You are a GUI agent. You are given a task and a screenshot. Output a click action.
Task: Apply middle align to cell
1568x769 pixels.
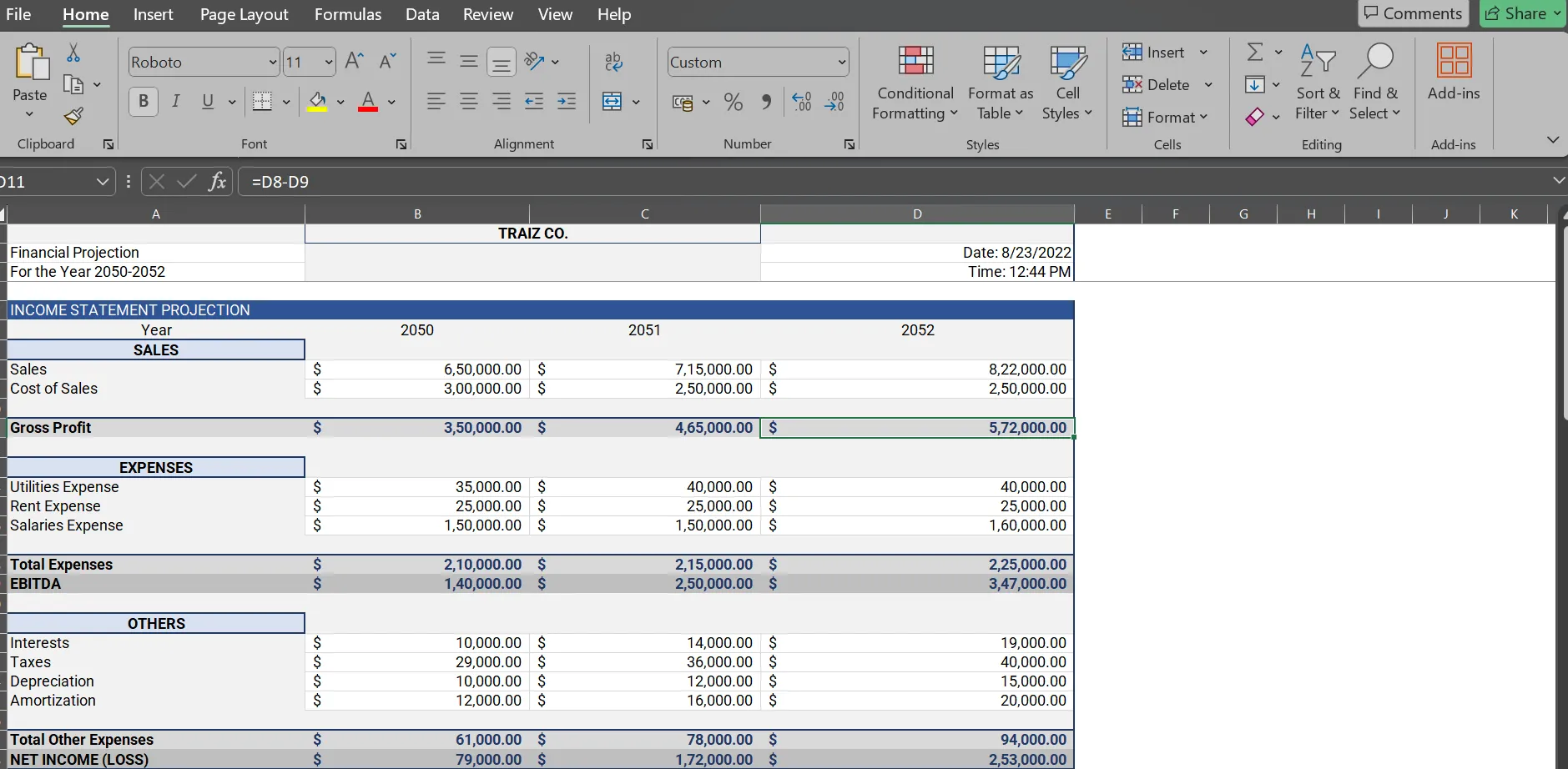(469, 61)
